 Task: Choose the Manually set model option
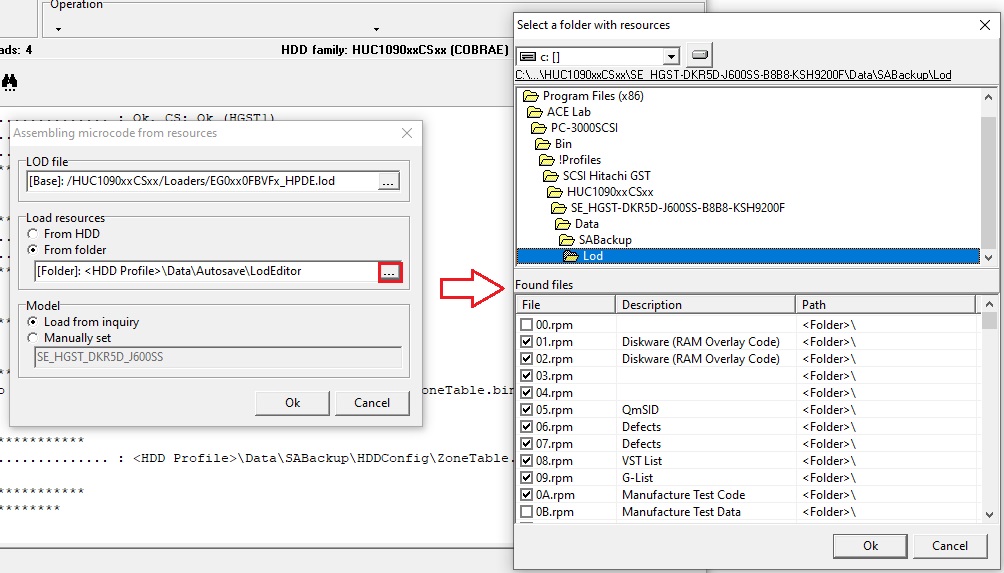(x=35, y=338)
